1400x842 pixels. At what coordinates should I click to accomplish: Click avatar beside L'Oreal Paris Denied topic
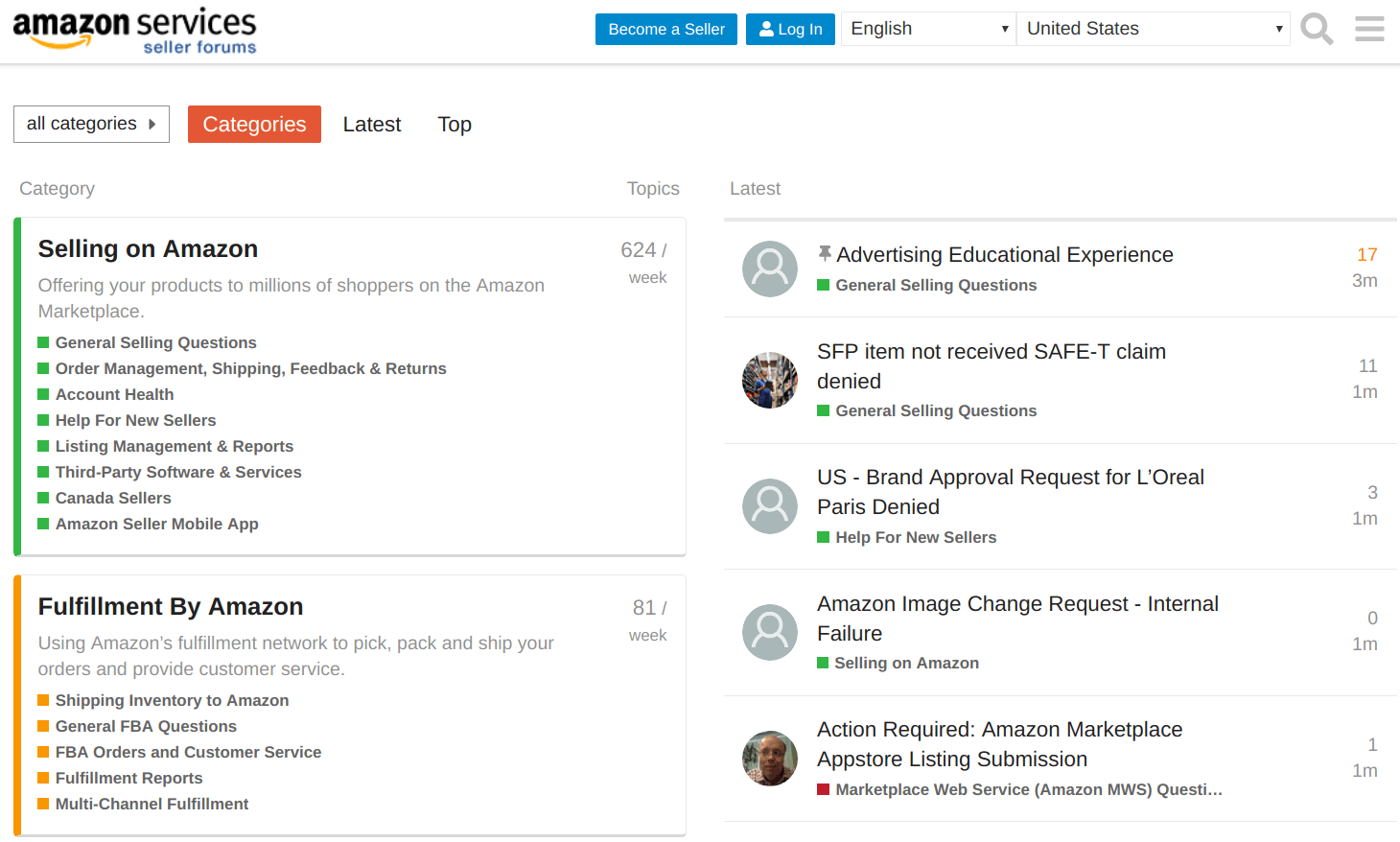770,506
